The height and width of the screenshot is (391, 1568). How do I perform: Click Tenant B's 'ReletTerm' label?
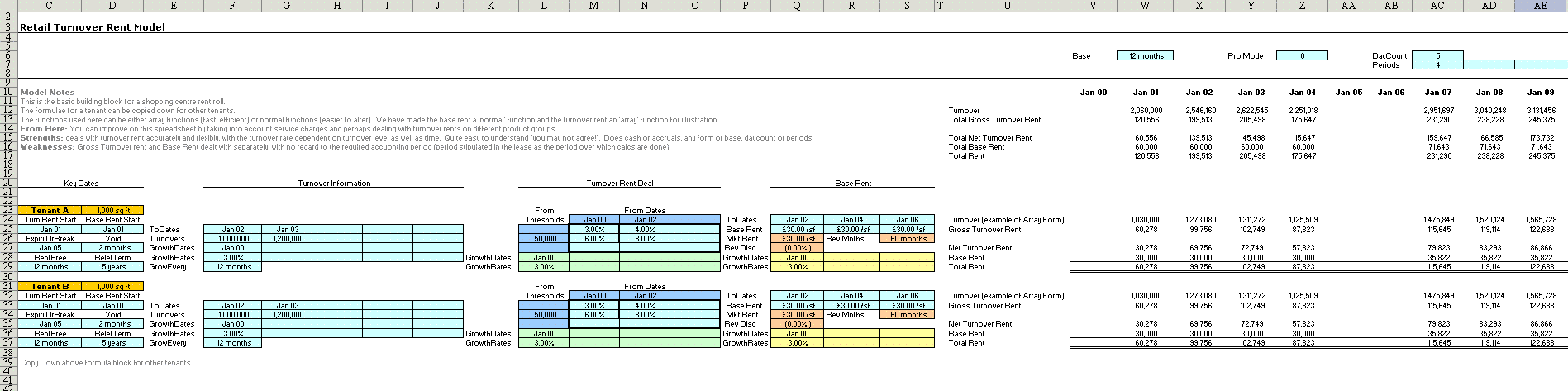point(113,333)
